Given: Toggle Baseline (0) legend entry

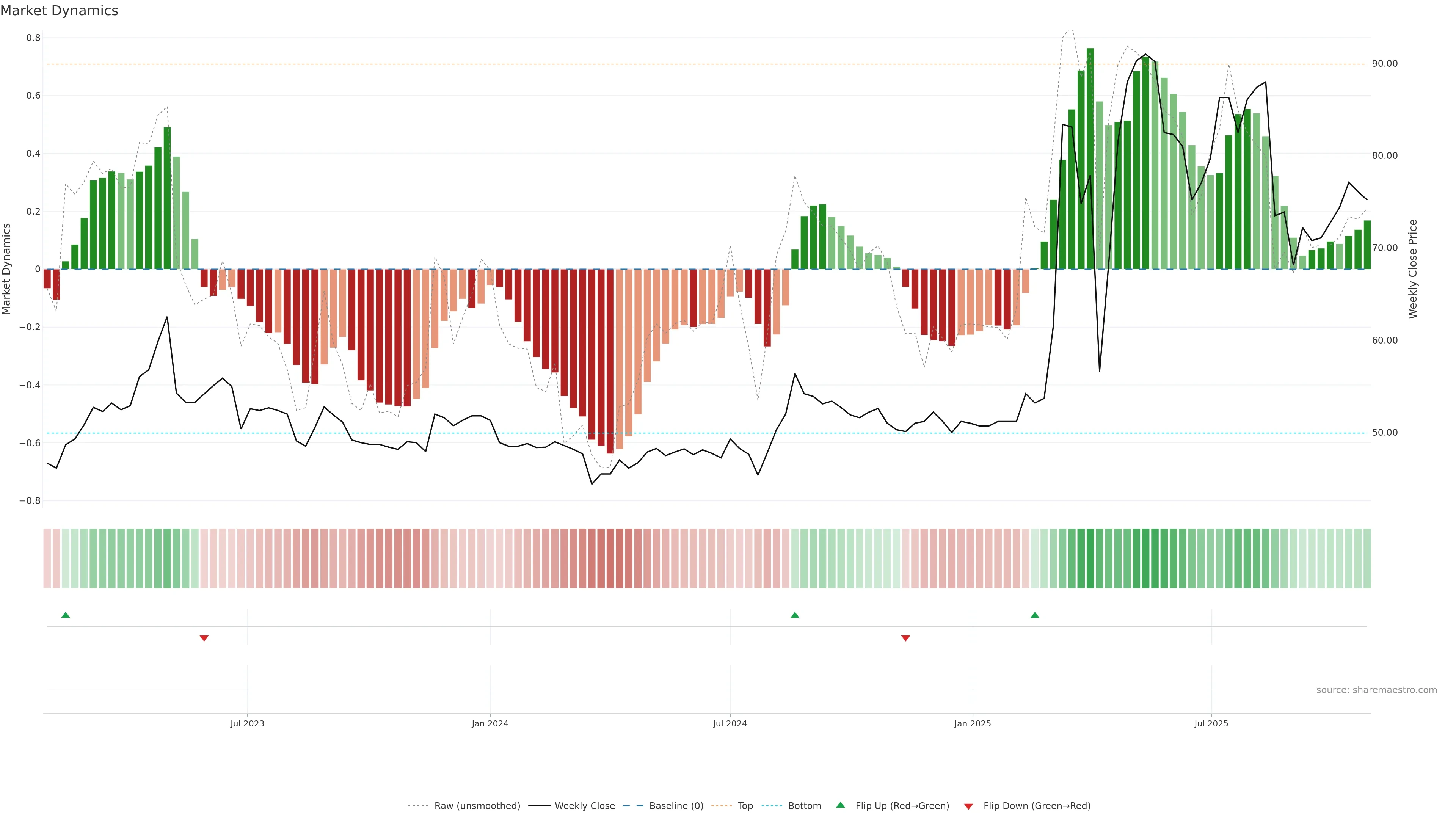Looking at the screenshot, I should pos(676,806).
